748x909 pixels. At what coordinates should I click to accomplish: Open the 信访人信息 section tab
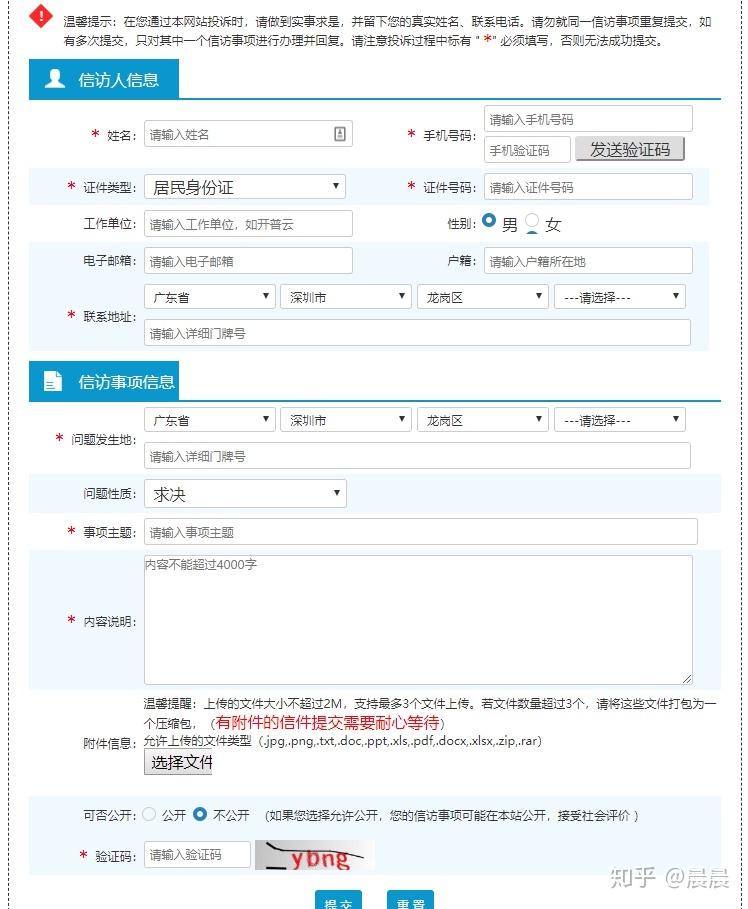[x=104, y=79]
